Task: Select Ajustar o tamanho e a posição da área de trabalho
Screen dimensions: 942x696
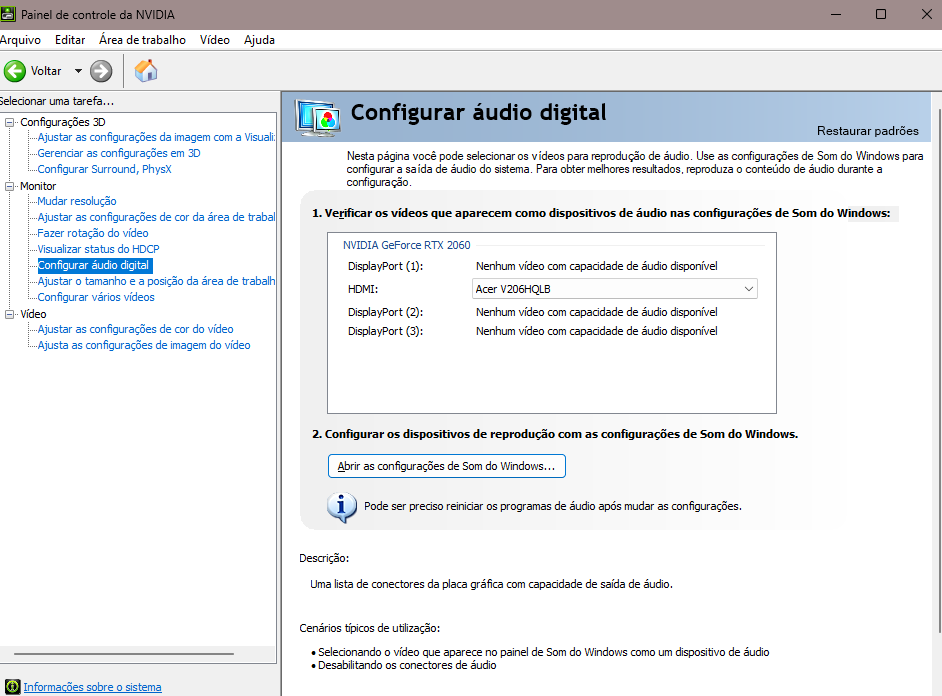Action: [x=156, y=281]
